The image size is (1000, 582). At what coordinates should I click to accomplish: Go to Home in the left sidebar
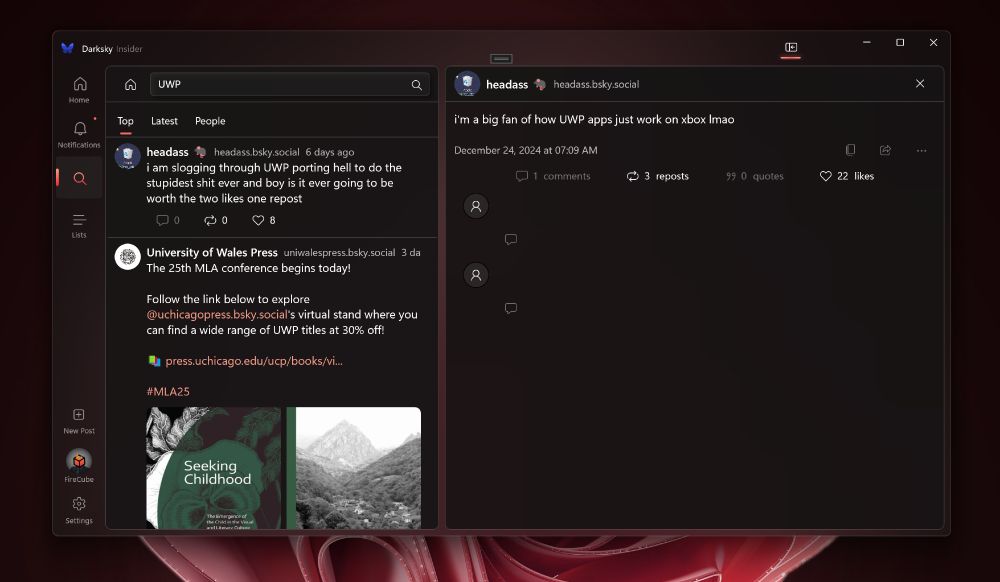[79, 90]
